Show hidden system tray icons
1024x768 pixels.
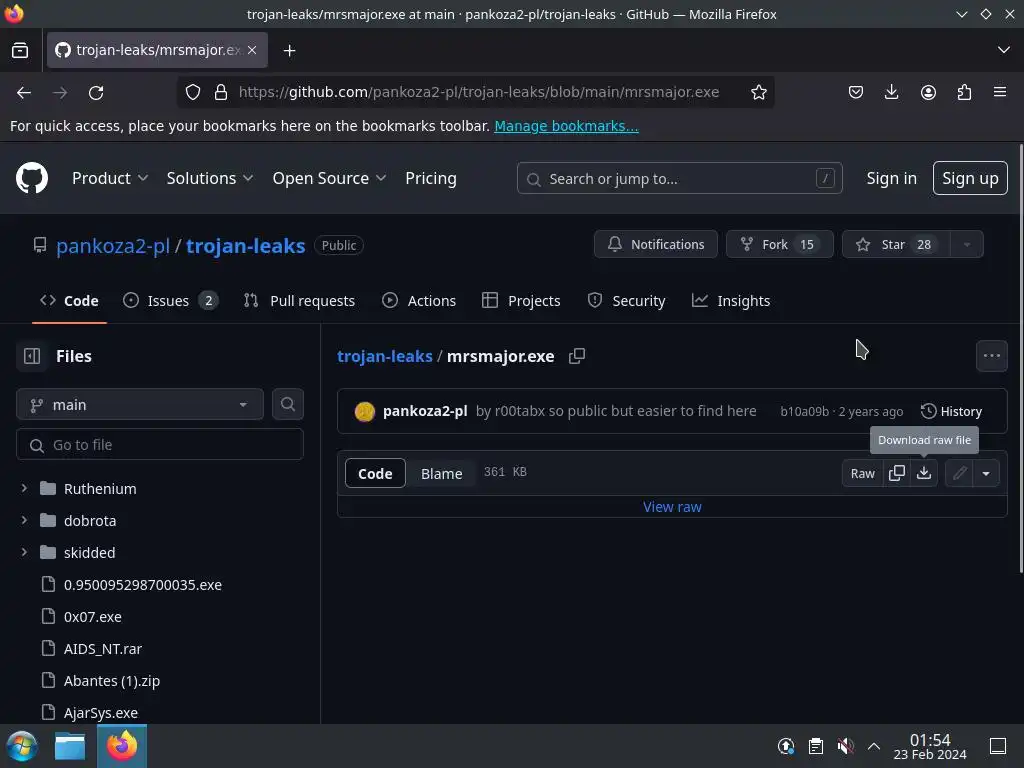coord(874,746)
